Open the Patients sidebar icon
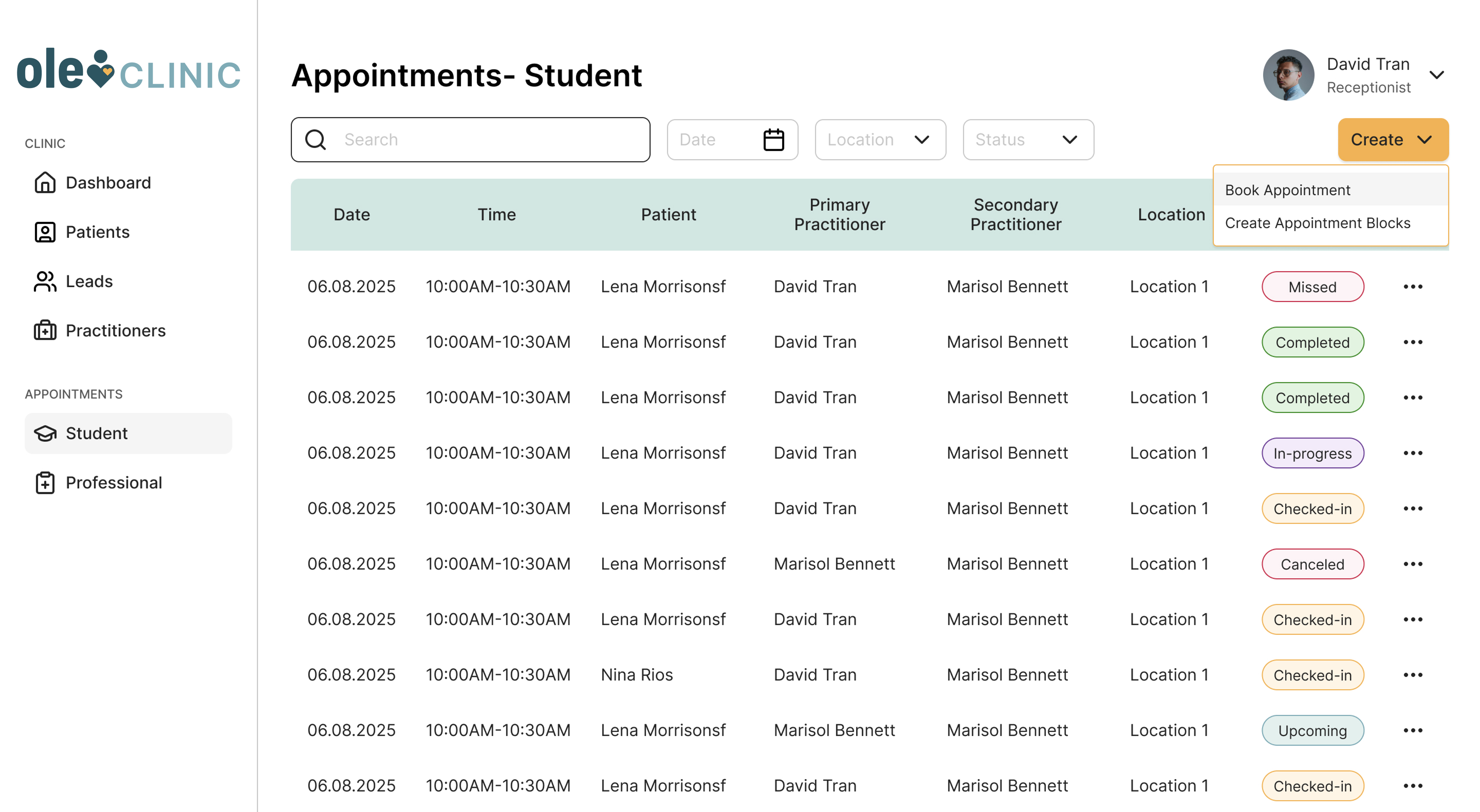The image size is (1480, 812). 45,232
